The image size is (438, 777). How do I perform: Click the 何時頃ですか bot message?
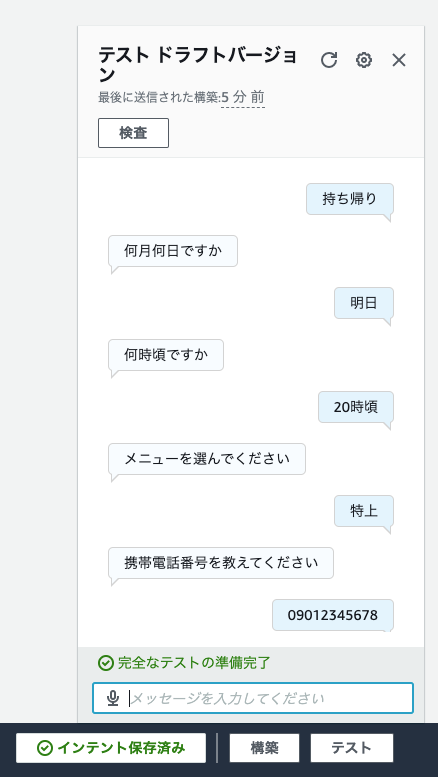pyautogui.click(x=166, y=355)
